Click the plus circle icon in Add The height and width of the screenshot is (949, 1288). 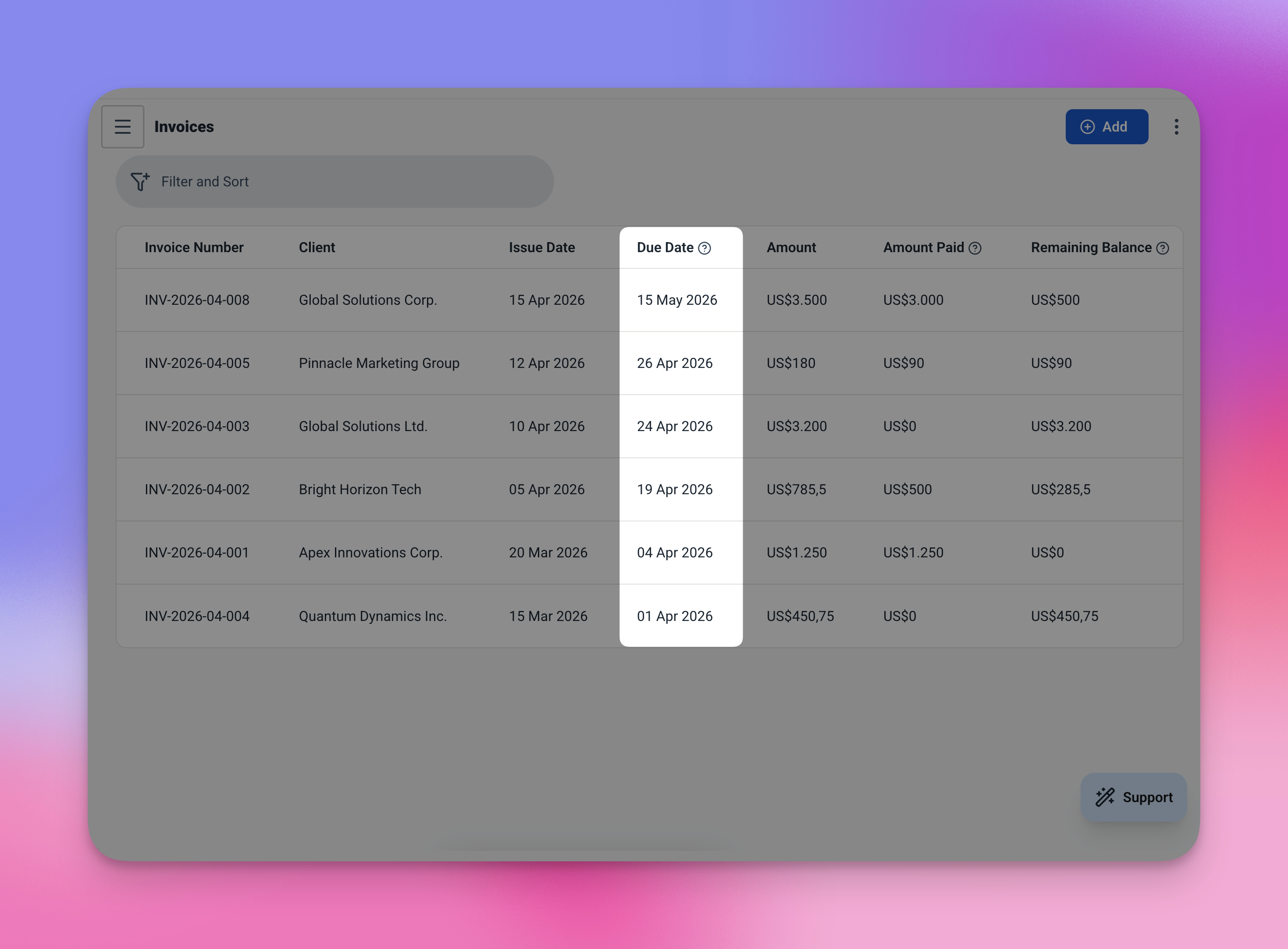click(1087, 127)
